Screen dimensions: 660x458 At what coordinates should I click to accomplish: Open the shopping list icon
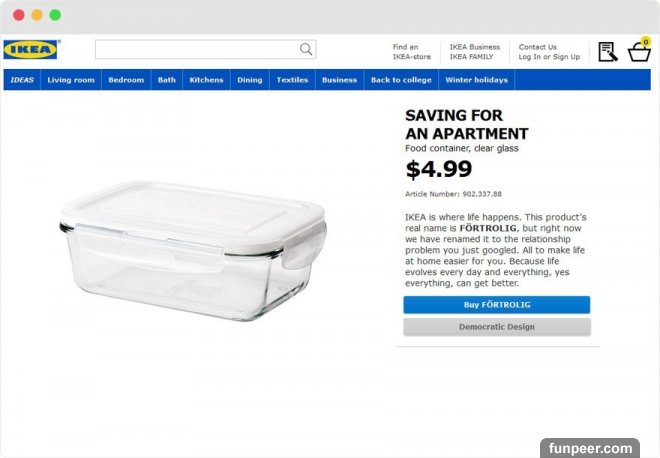[x=608, y=52]
